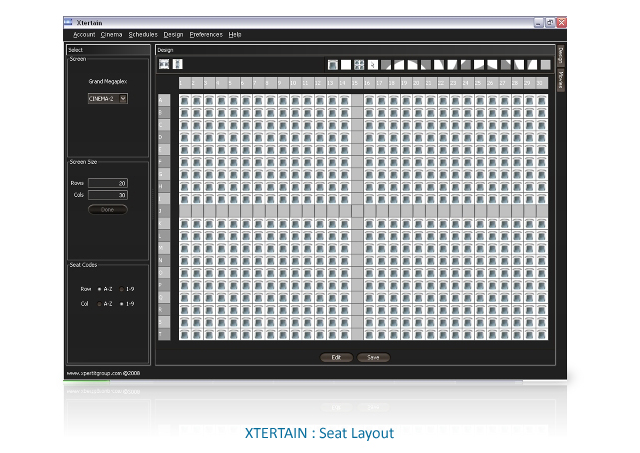
Task: Click the Save button
Action: point(373,358)
